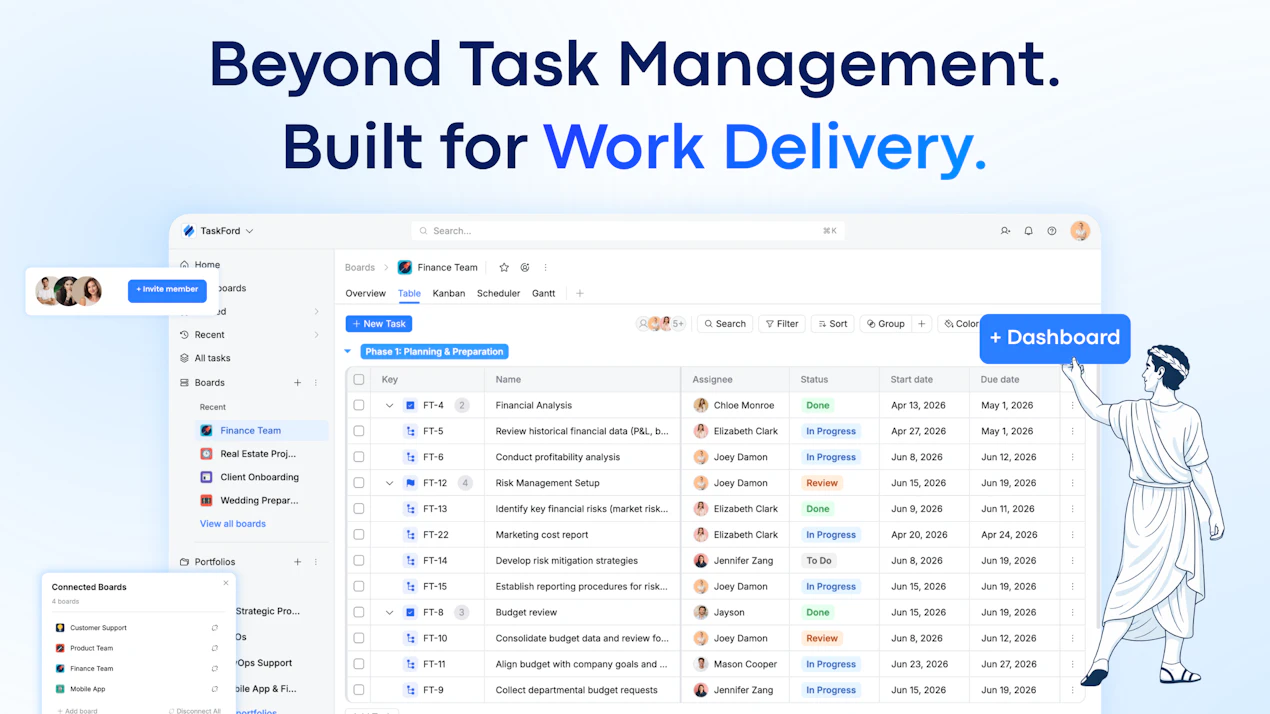
Task: Switch to the Scheduler tab
Action: (x=498, y=294)
